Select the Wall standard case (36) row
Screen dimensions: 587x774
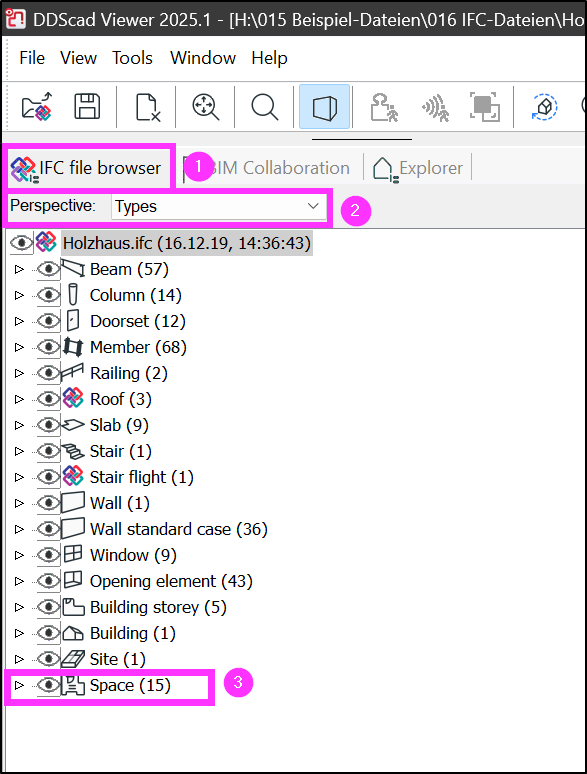tap(179, 529)
